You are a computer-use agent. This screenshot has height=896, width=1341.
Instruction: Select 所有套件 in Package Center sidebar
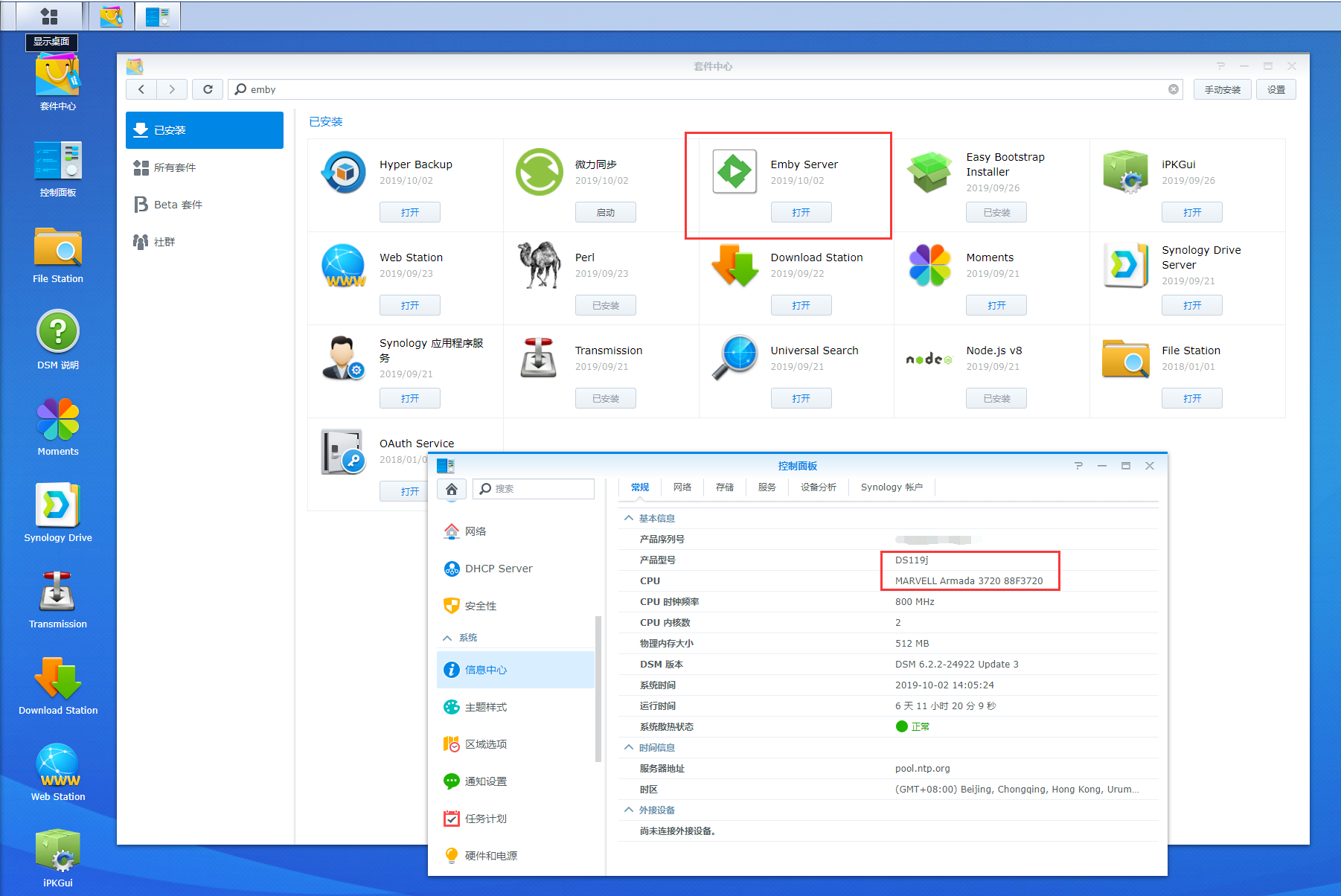point(205,167)
